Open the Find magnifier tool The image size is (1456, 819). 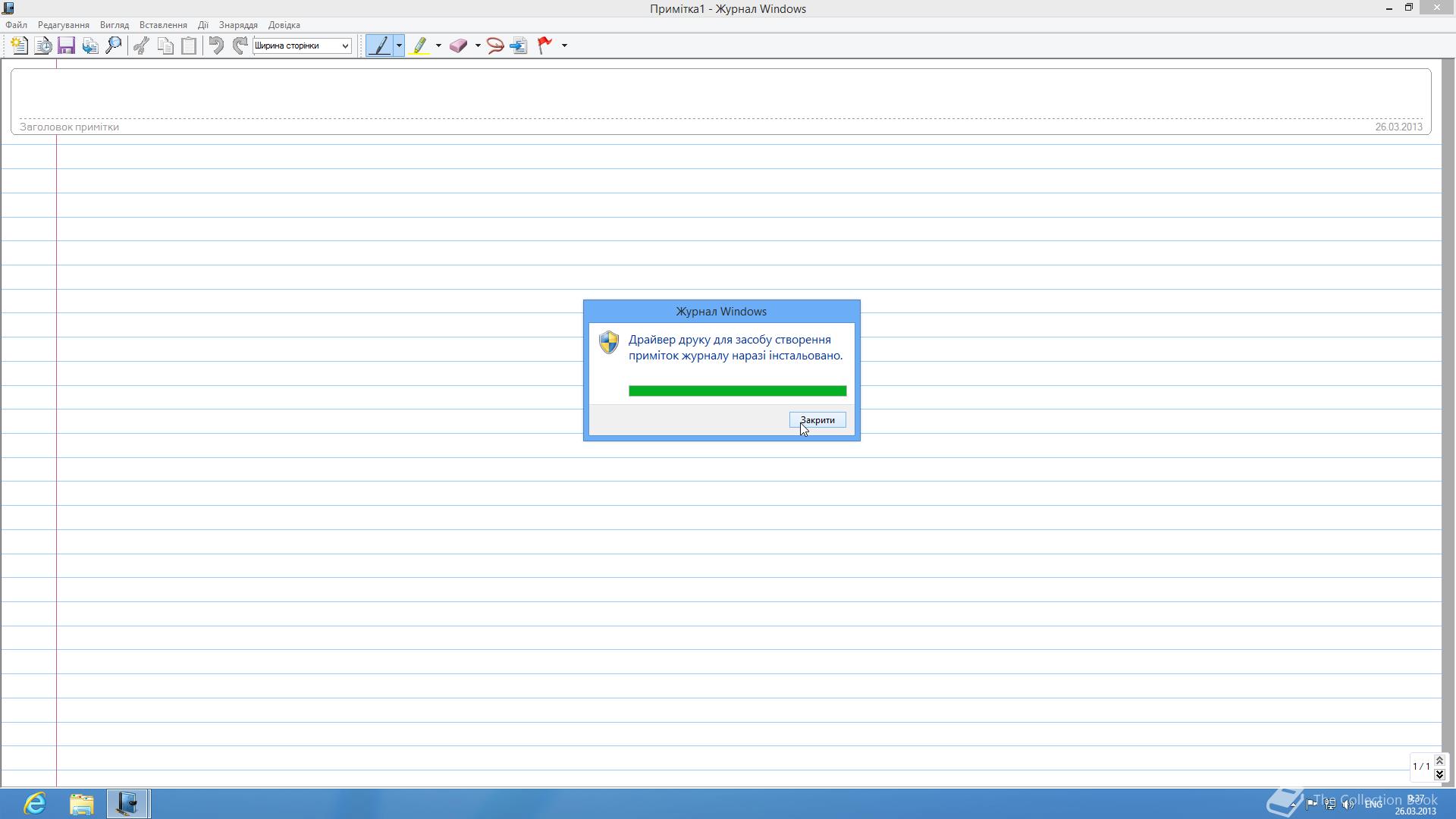click(x=114, y=45)
